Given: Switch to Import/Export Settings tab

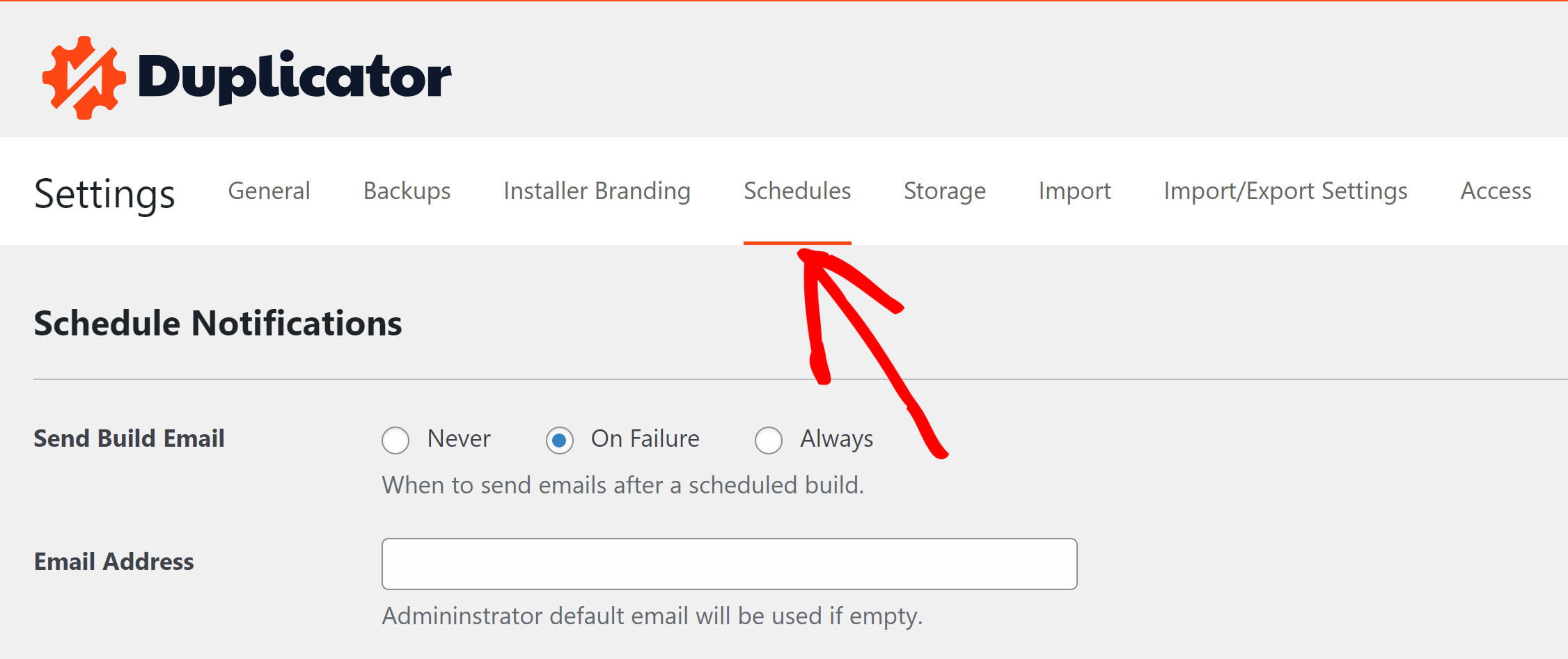Looking at the screenshot, I should point(1285,191).
